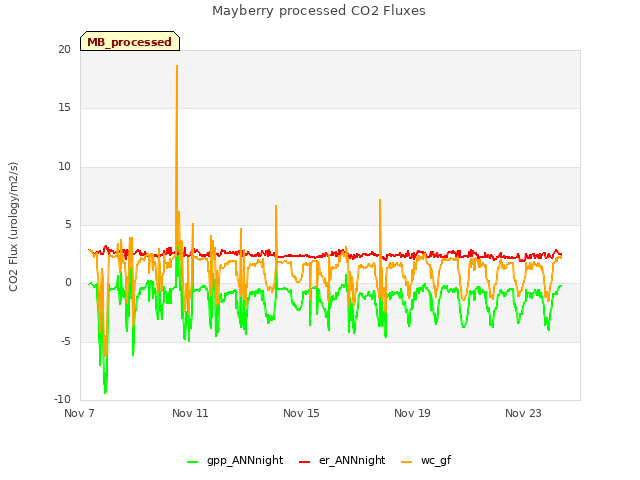The height and width of the screenshot is (480, 640).
Task: Click the Nov 11 x-axis label
Action: (x=190, y=413)
